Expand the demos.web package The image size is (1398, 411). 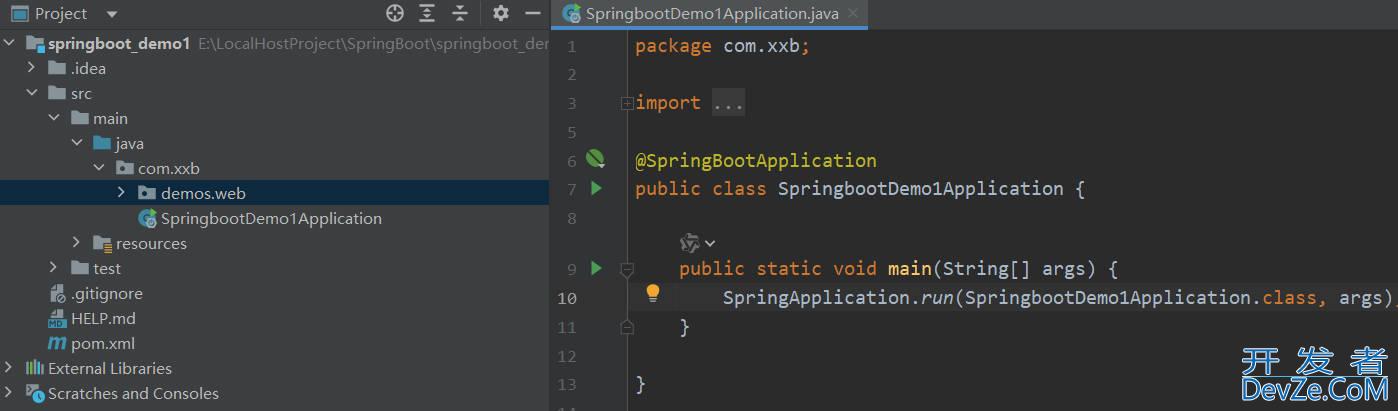[x=121, y=193]
